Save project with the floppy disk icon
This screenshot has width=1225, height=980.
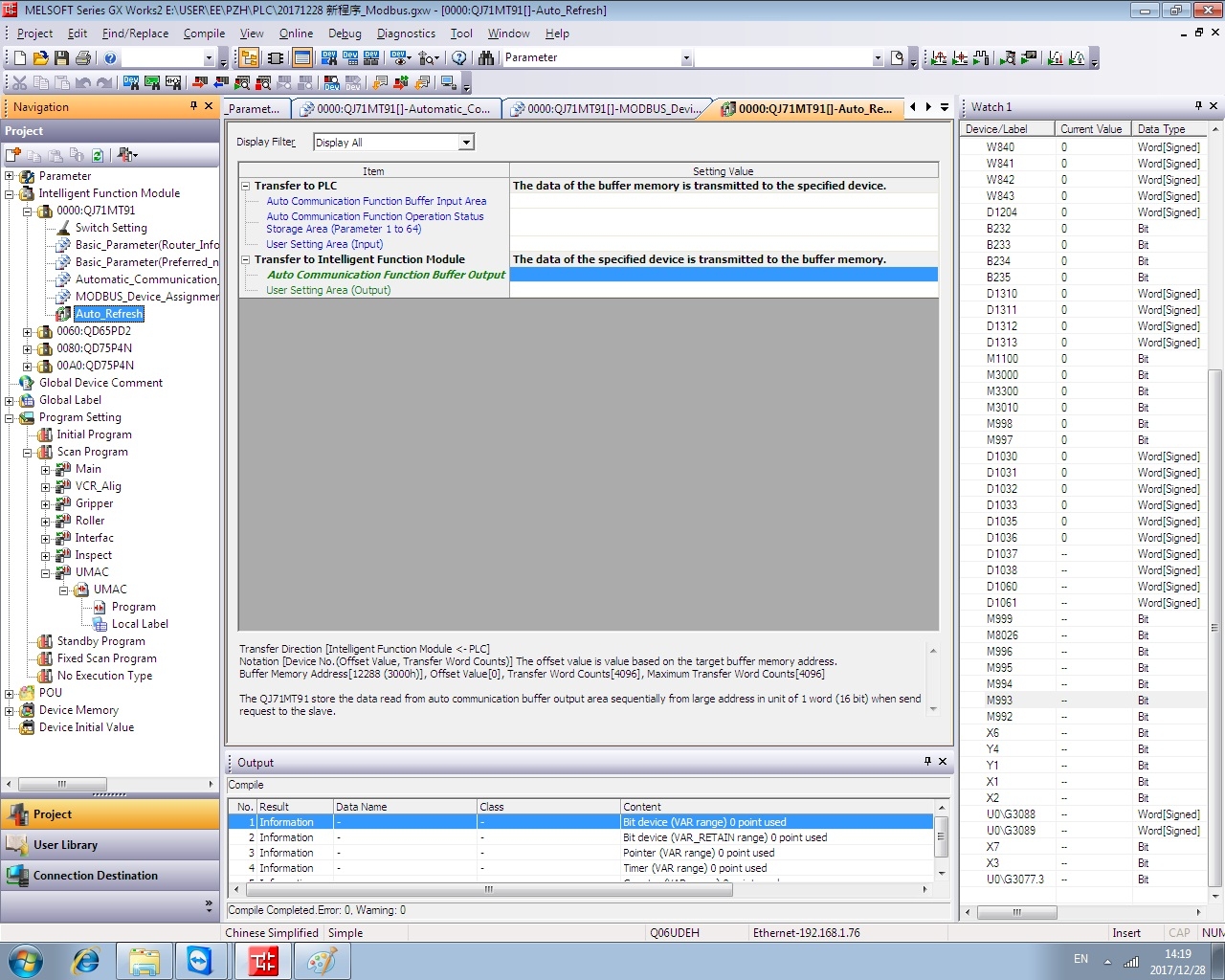61,58
